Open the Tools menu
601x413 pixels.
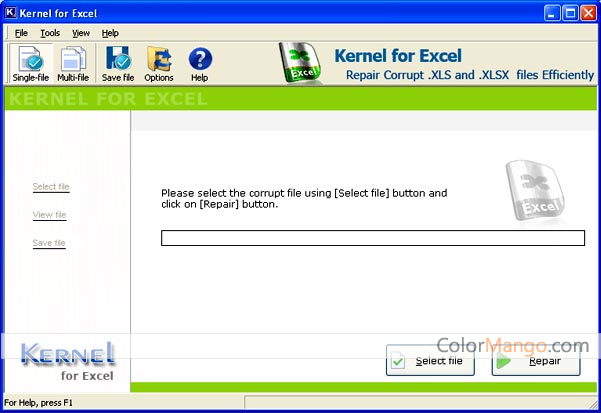point(50,33)
